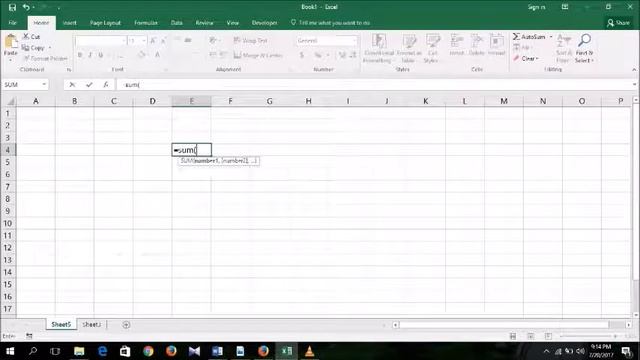Click Sign in at top right

coord(536,7)
